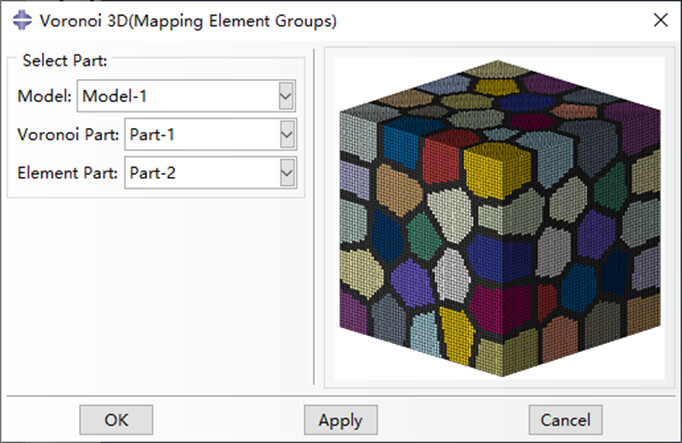Click the Part-1 Voronoi Part field

pyautogui.click(x=211, y=134)
